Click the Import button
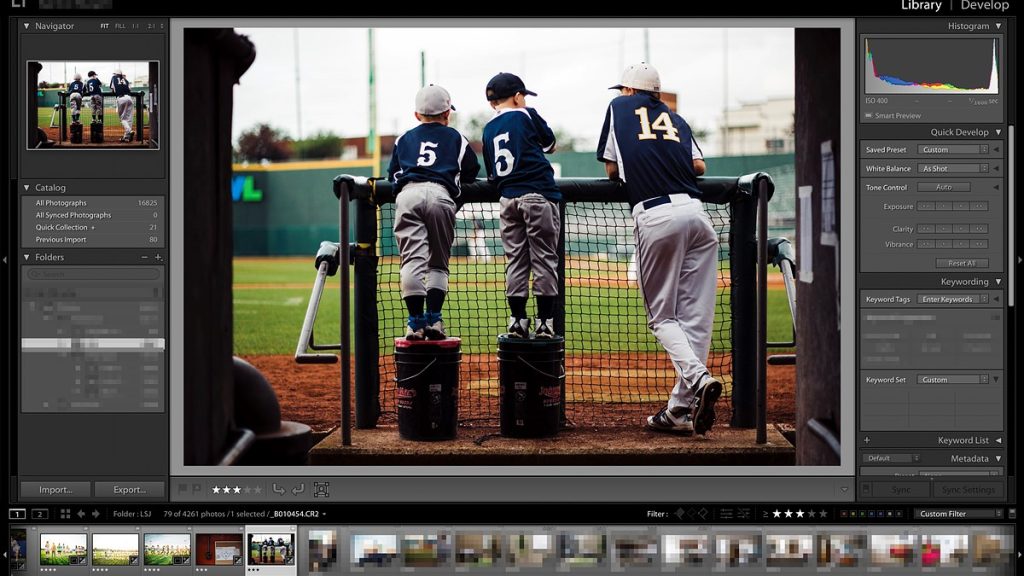Viewport: 1024px width, 576px height. pos(56,490)
